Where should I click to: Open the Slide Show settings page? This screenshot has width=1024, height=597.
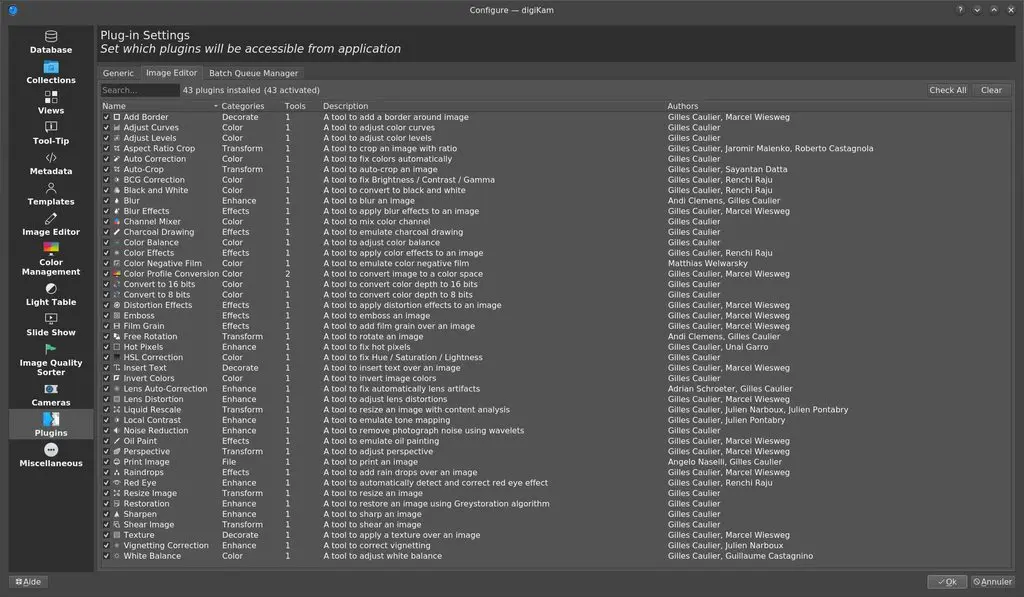pos(49,328)
